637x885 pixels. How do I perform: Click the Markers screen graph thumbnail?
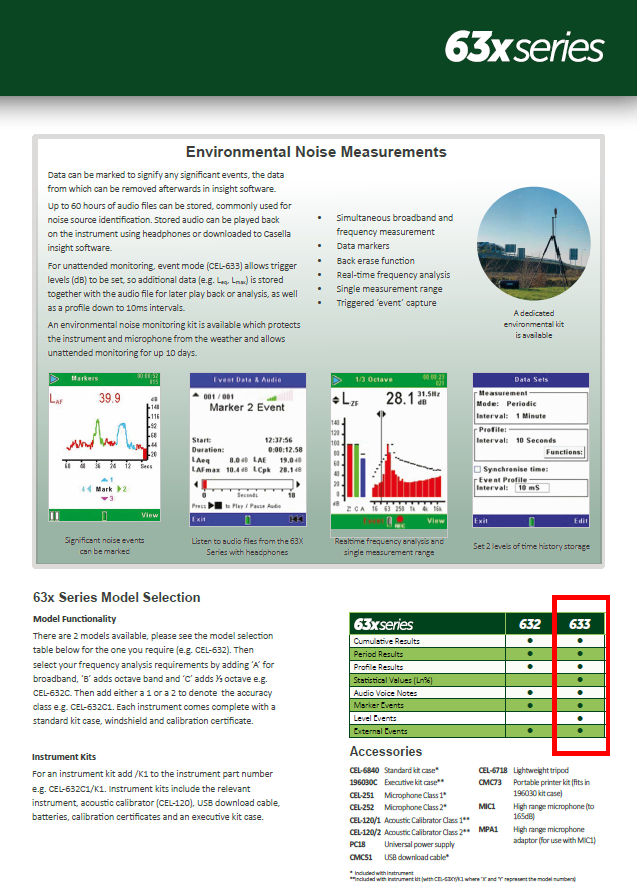click(105, 447)
